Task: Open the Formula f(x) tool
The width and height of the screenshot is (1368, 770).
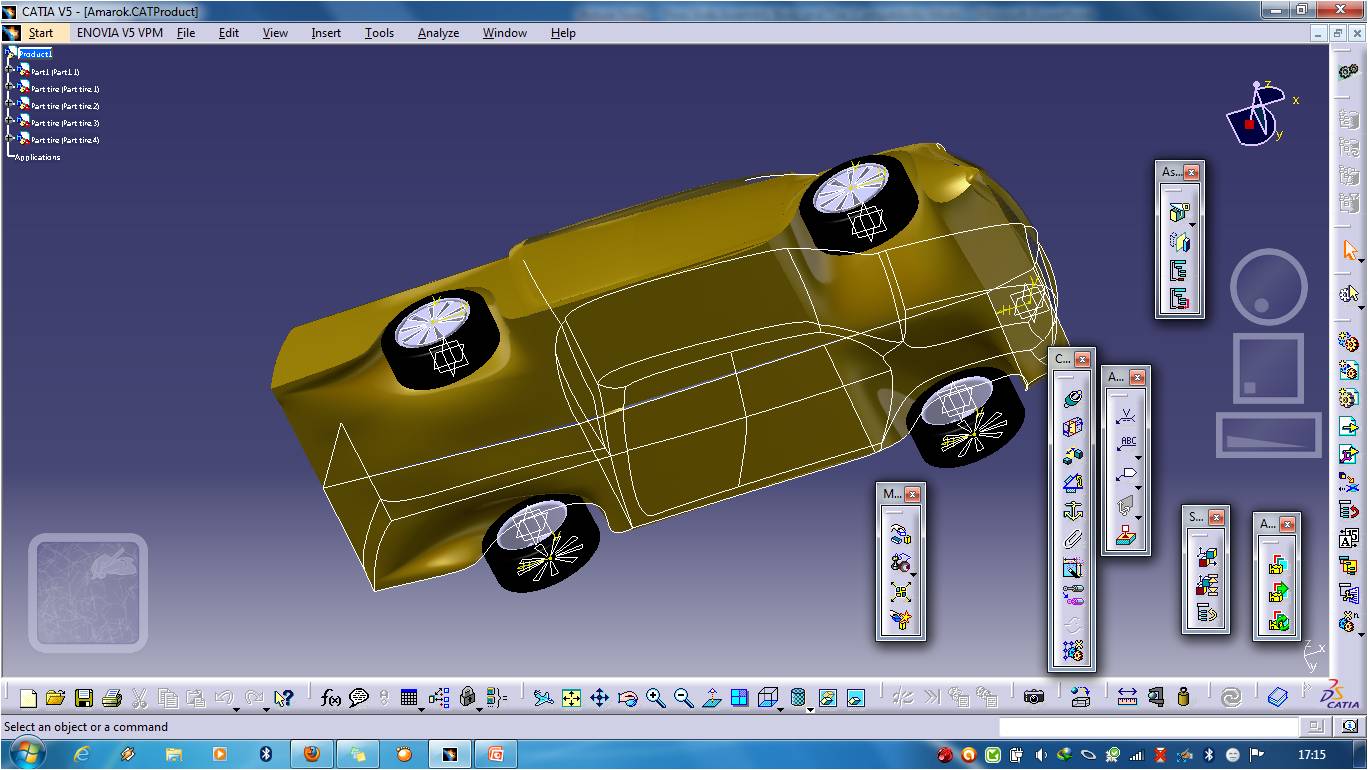Action: coord(331,698)
